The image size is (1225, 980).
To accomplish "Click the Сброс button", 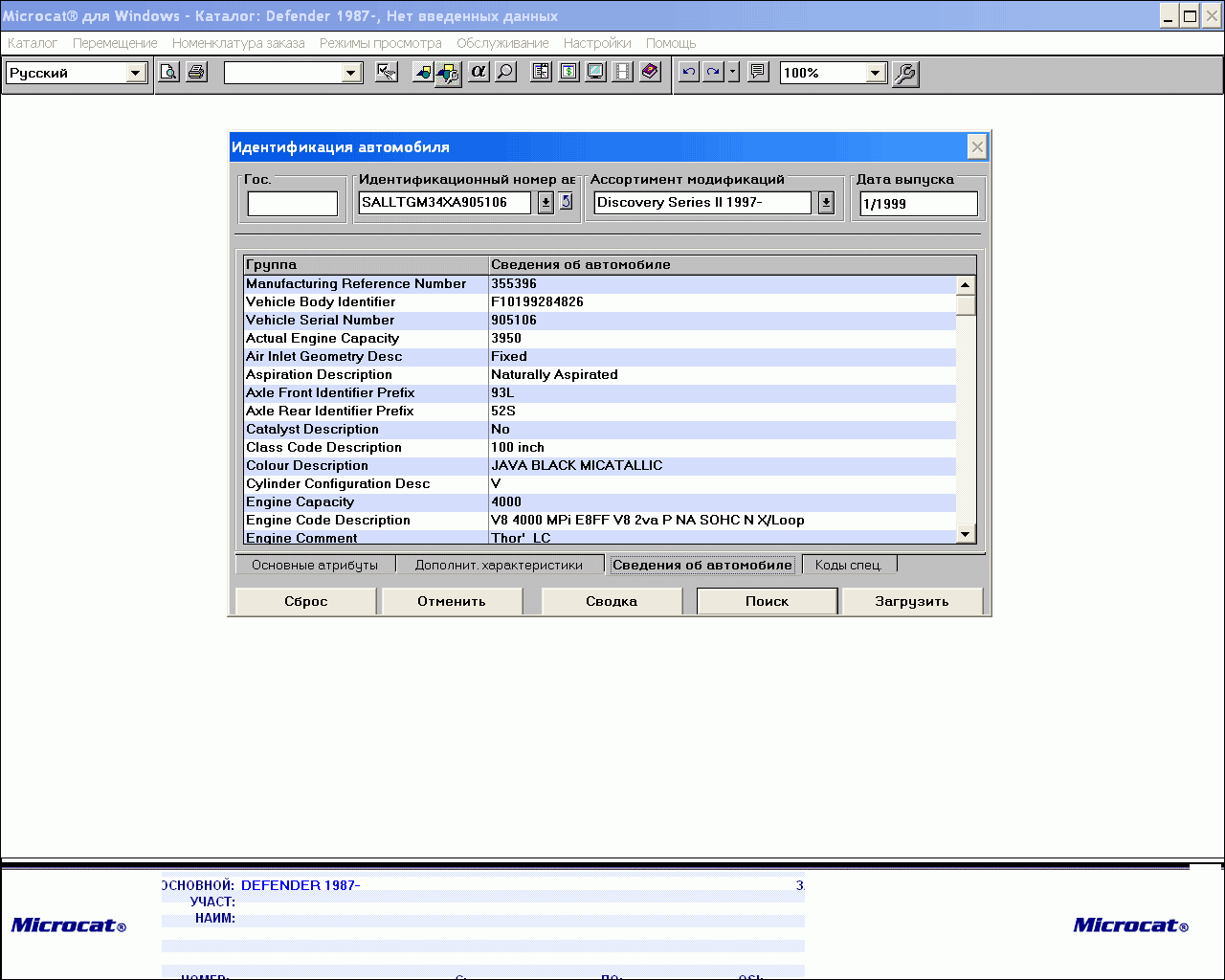I will pos(306,601).
